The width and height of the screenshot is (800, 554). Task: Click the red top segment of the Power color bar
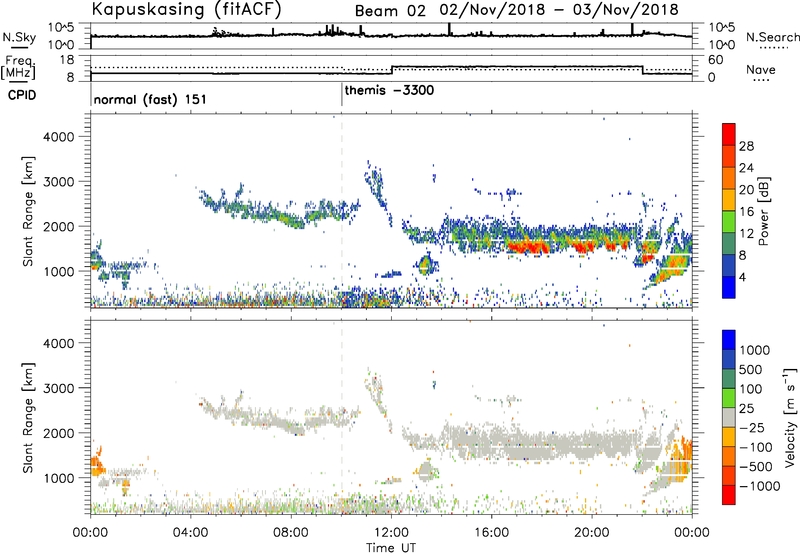click(x=729, y=135)
